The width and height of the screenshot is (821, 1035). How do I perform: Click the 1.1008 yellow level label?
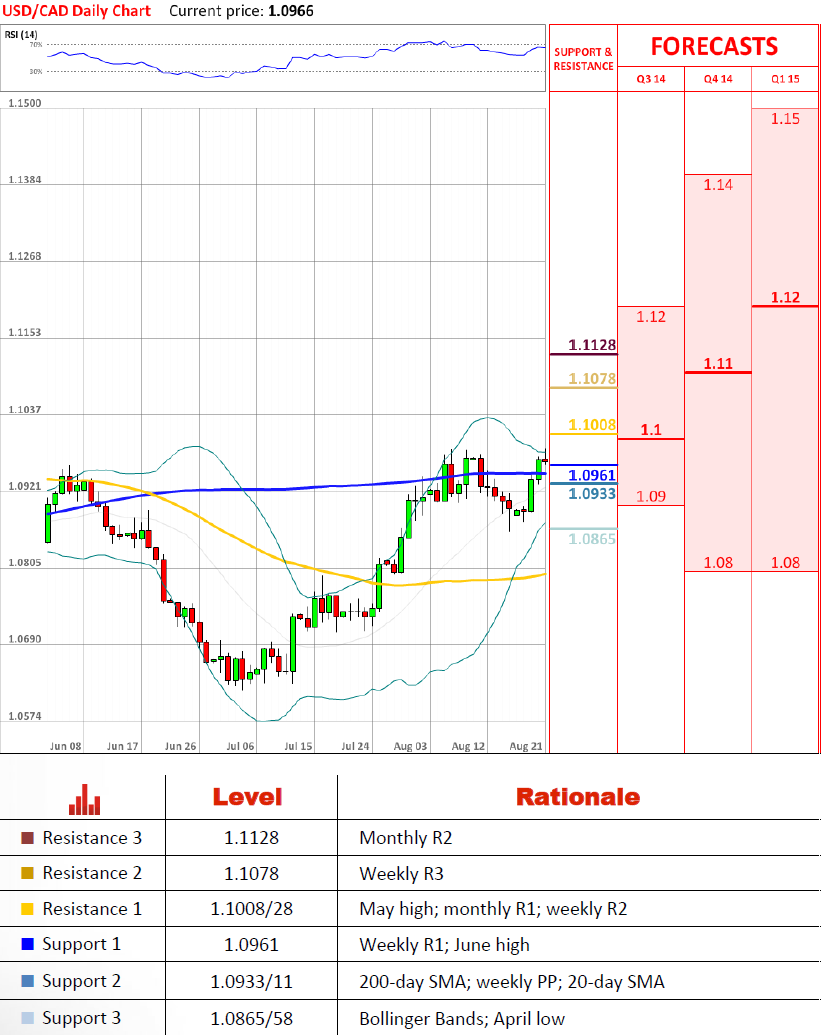(592, 424)
